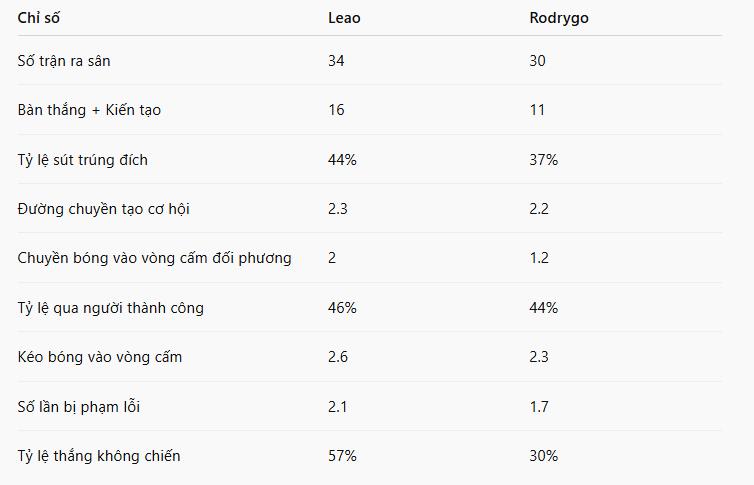Screen dimensions: 754x485
Task: Select 'Đường chuyền tạo cơ hội' row label
Action: pos(103,209)
